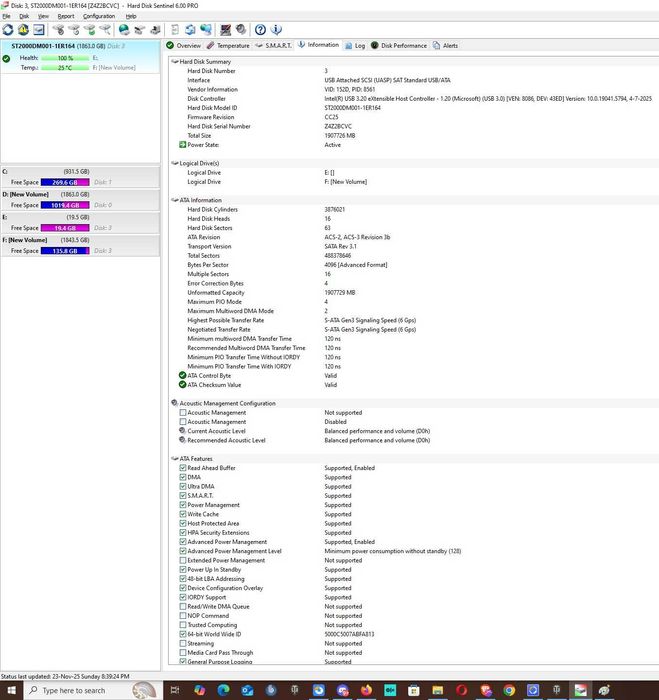This screenshot has width=659, height=700.
Task: Switch to the Overview tab
Action: 184,46
